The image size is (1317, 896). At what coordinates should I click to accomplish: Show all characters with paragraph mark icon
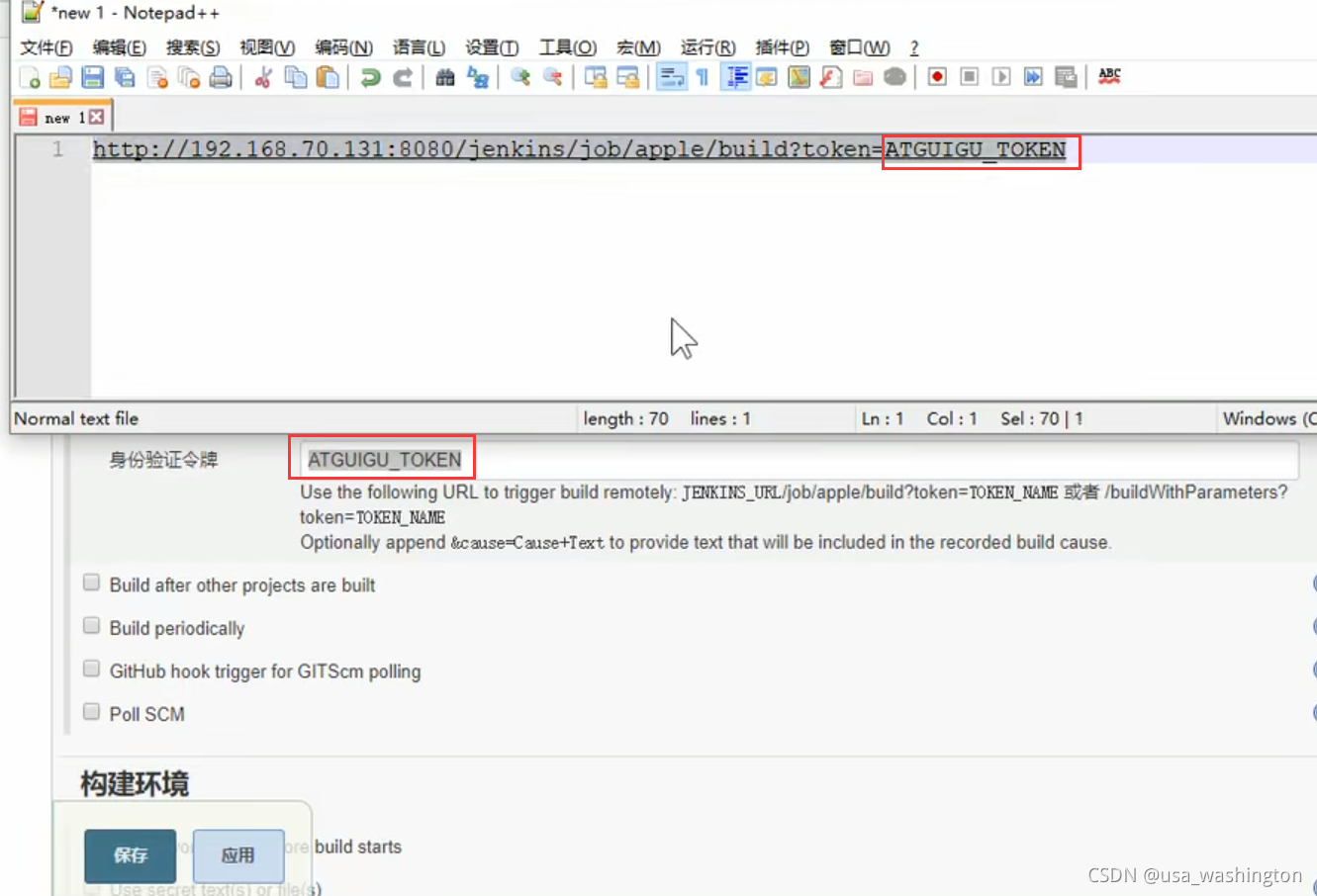click(x=703, y=77)
